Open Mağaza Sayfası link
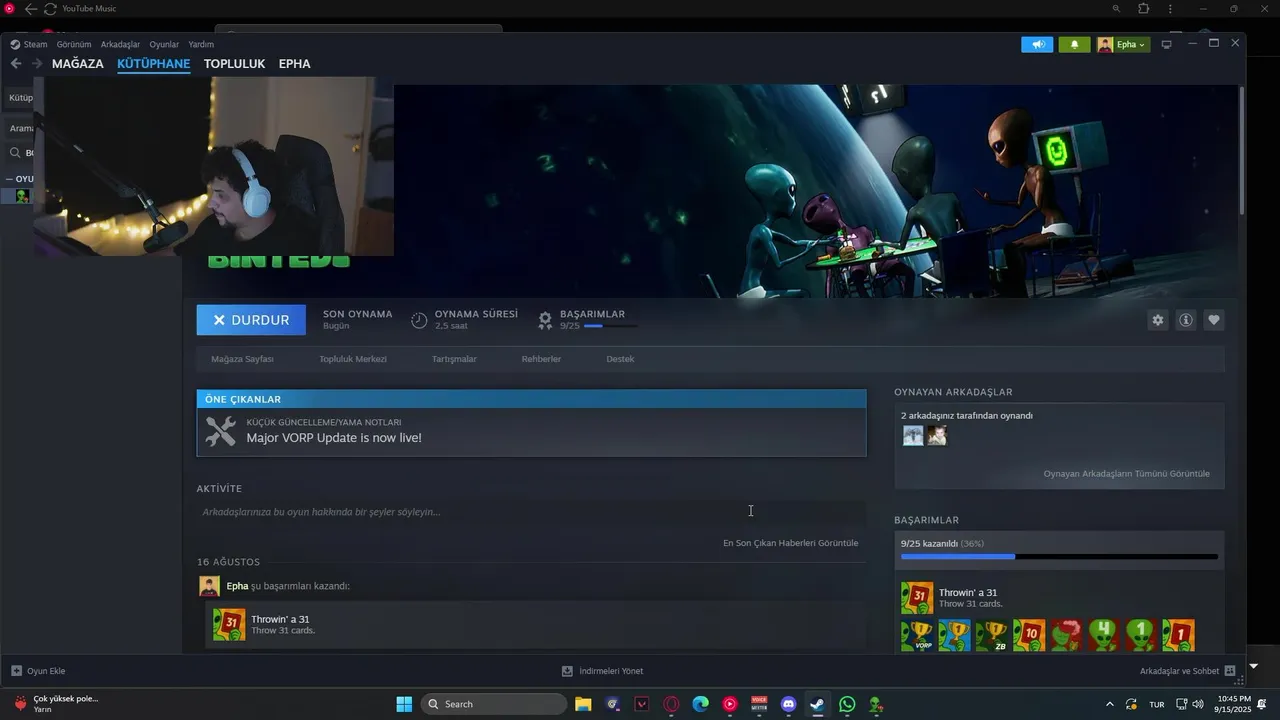This screenshot has width=1280, height=720. pos(242,359)
